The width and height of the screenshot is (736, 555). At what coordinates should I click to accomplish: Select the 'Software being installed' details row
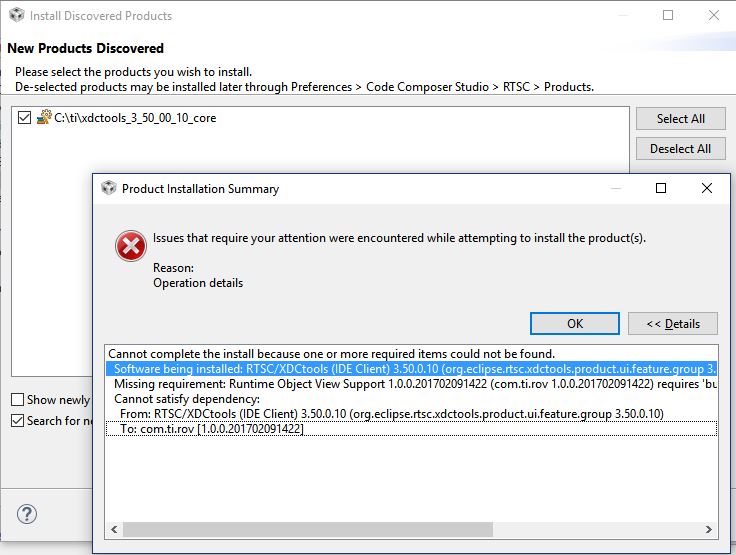click(x=411, y=369)
